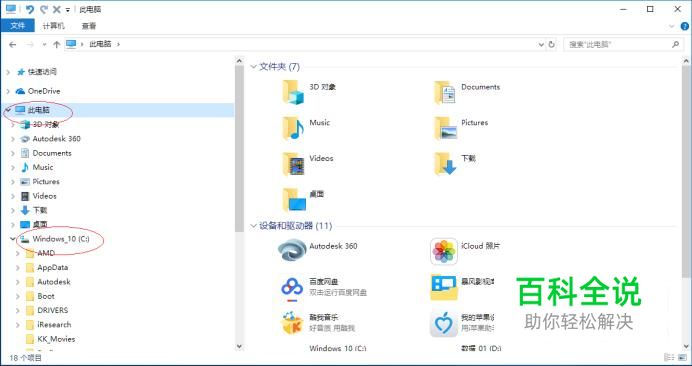
Task: Select the 酷我音乐 icon
Action: [x=292, y=323]
